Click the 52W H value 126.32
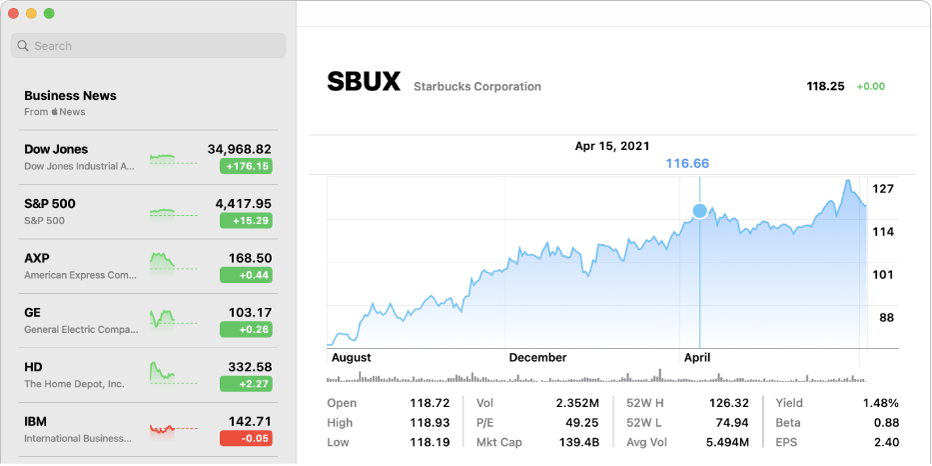Viewport: 932px width, 466px height. click(729, 403)
